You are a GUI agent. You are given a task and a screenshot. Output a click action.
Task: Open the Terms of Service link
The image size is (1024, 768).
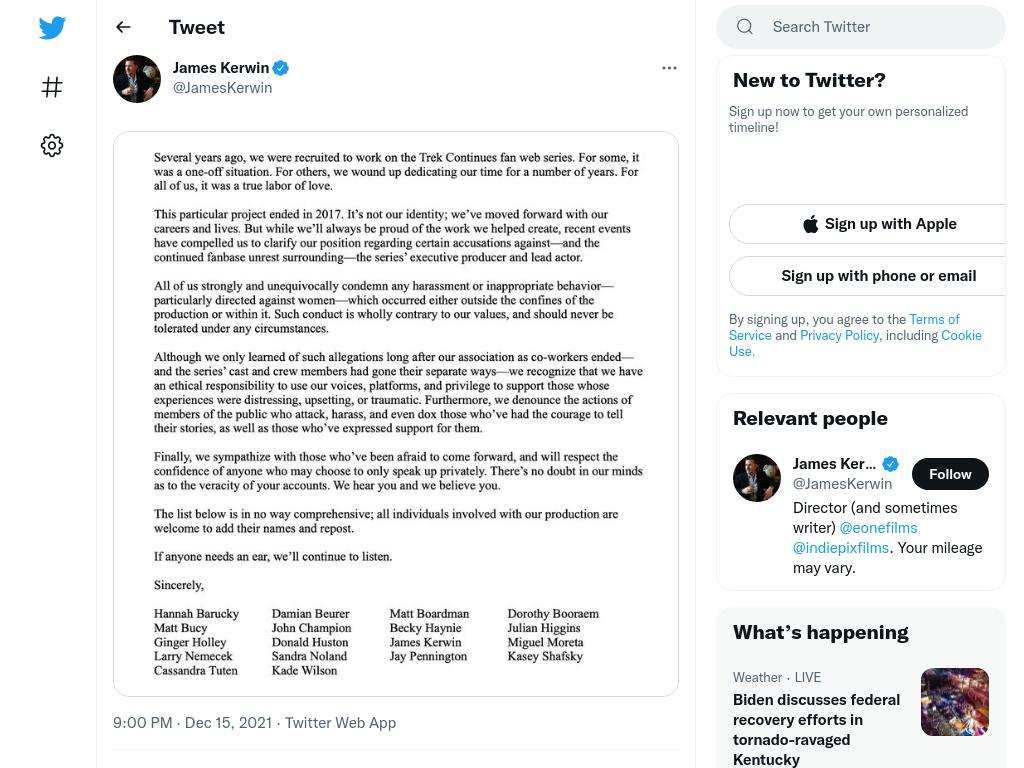pyautogui.click(x=844, y=327)
